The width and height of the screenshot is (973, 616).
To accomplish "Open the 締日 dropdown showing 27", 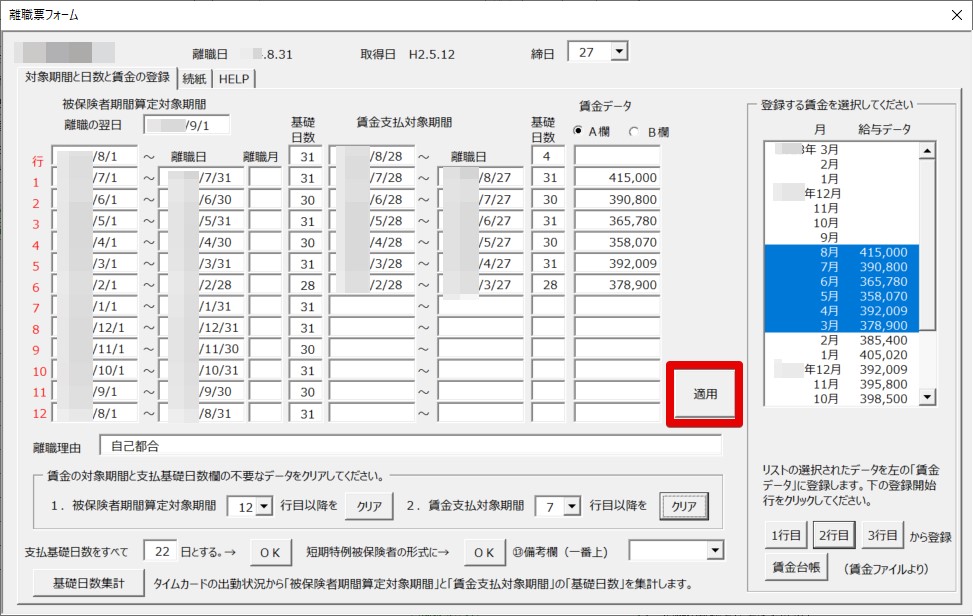I will coord(619,51).
